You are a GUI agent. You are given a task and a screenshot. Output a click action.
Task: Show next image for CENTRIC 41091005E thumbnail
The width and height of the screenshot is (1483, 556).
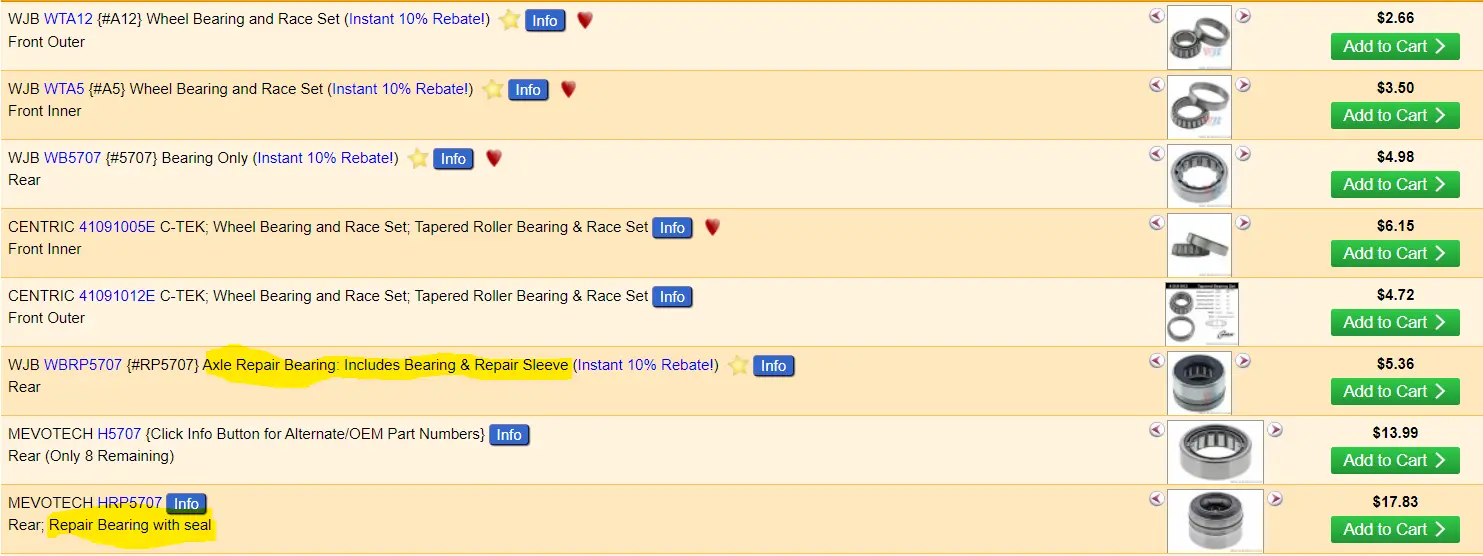coord(1243,223)
